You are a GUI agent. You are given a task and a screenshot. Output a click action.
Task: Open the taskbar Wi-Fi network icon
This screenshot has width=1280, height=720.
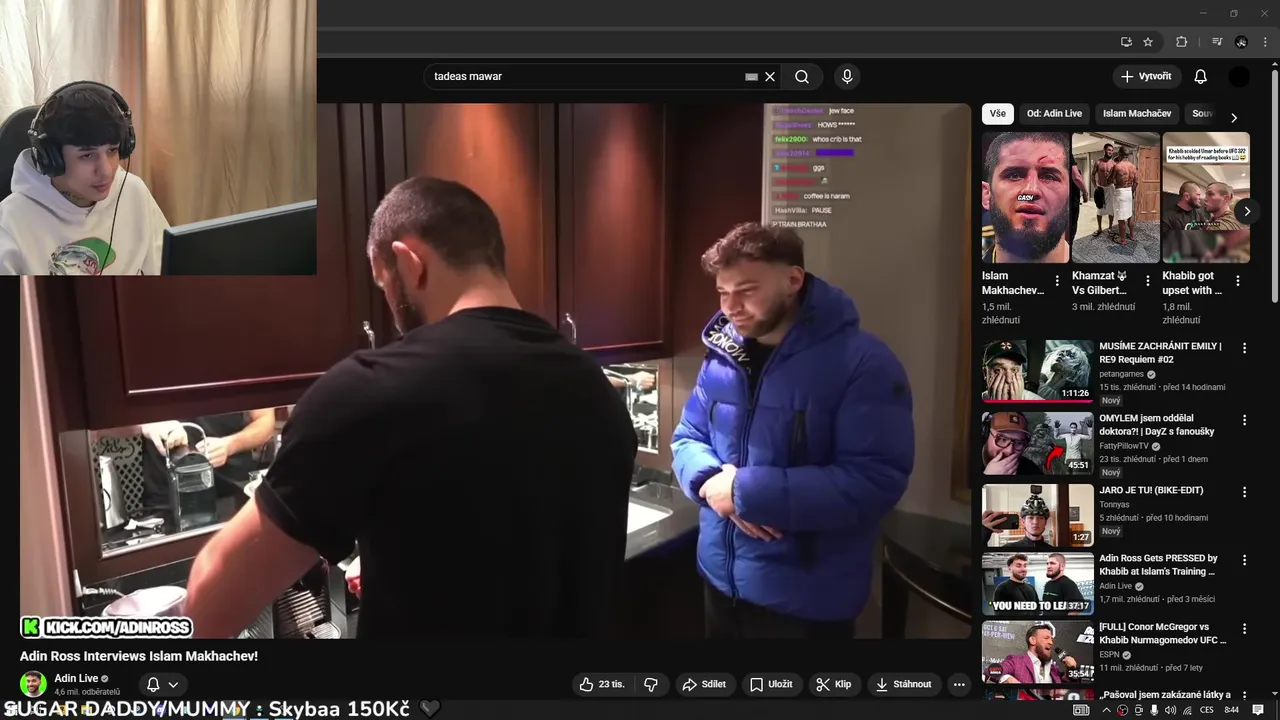pos(1187,710)
